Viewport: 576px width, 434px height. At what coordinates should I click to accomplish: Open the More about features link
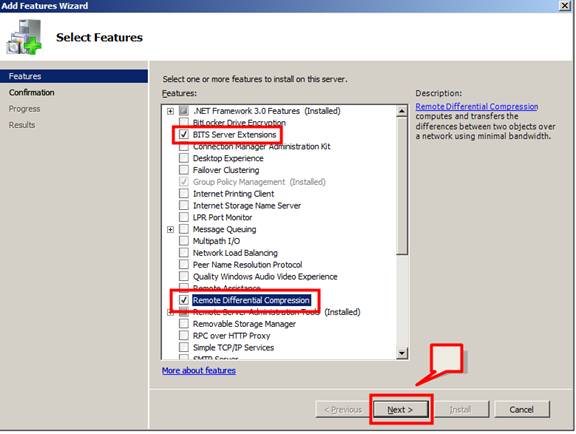[x=199, y=370]
